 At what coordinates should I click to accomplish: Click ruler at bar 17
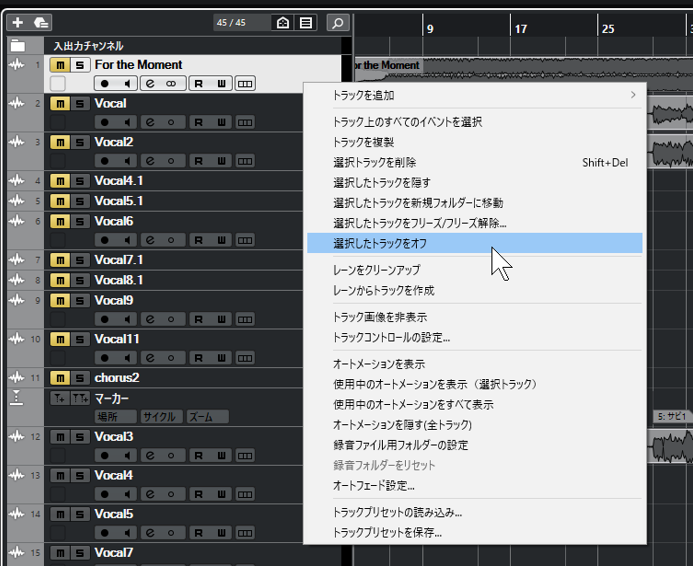pyautogui.click(x=521, y=29)
